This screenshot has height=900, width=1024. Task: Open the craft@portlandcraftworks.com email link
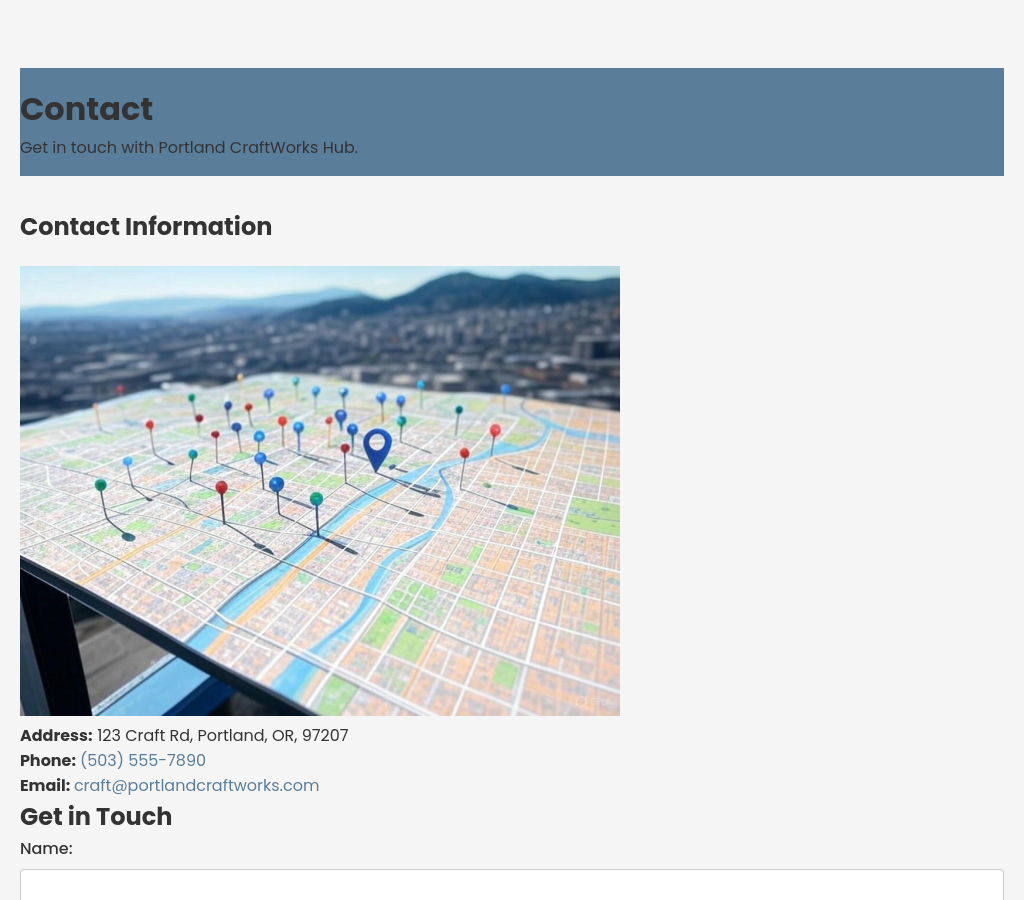click(x=196, y=785)
